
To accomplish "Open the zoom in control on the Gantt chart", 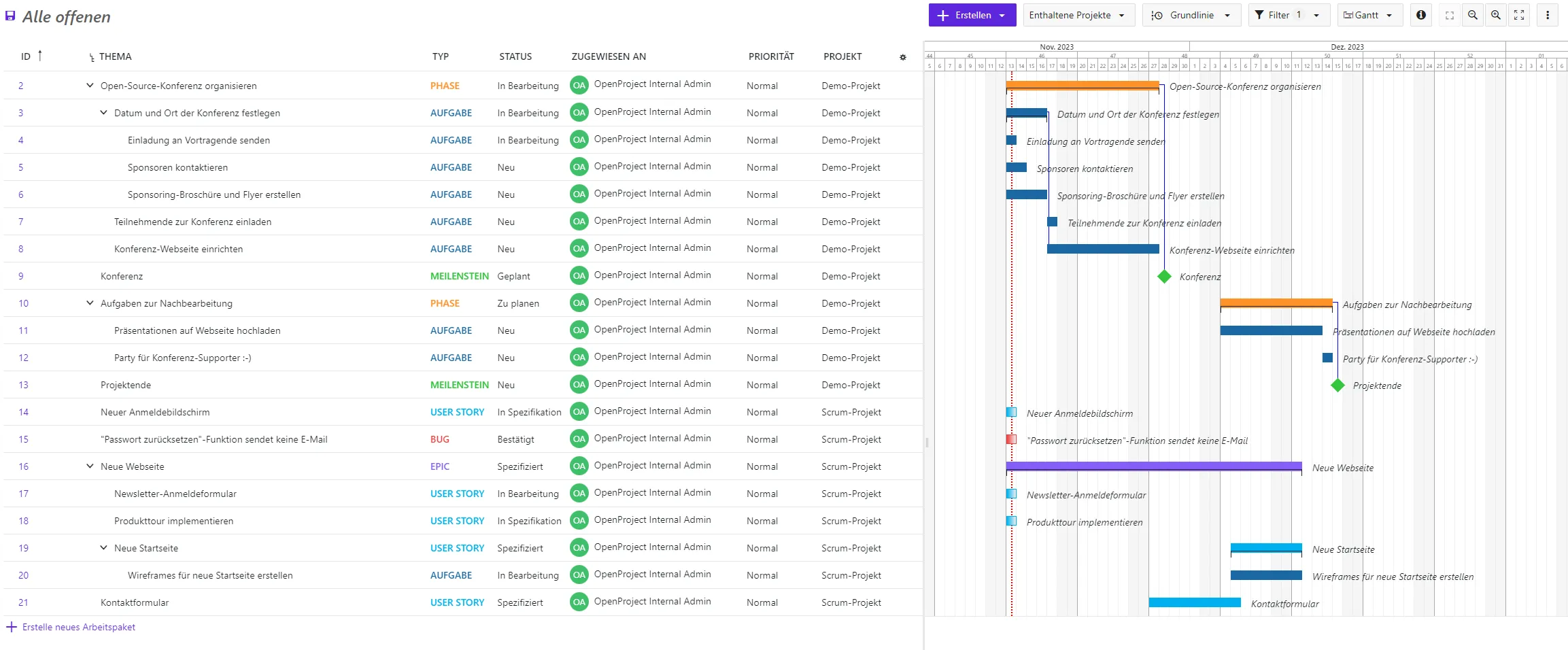I will pos(1496,15).
